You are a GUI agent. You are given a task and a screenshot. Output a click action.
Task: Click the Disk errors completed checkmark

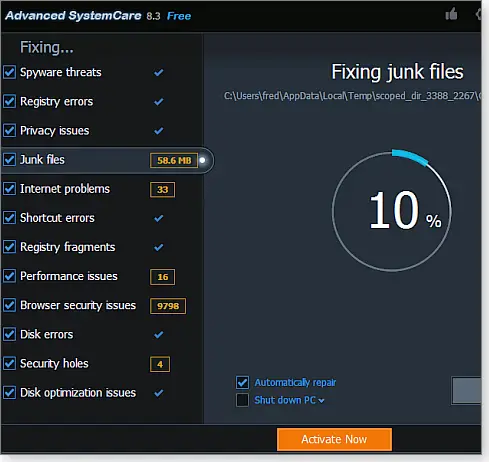pyautogui.click(x=159, y=335)
